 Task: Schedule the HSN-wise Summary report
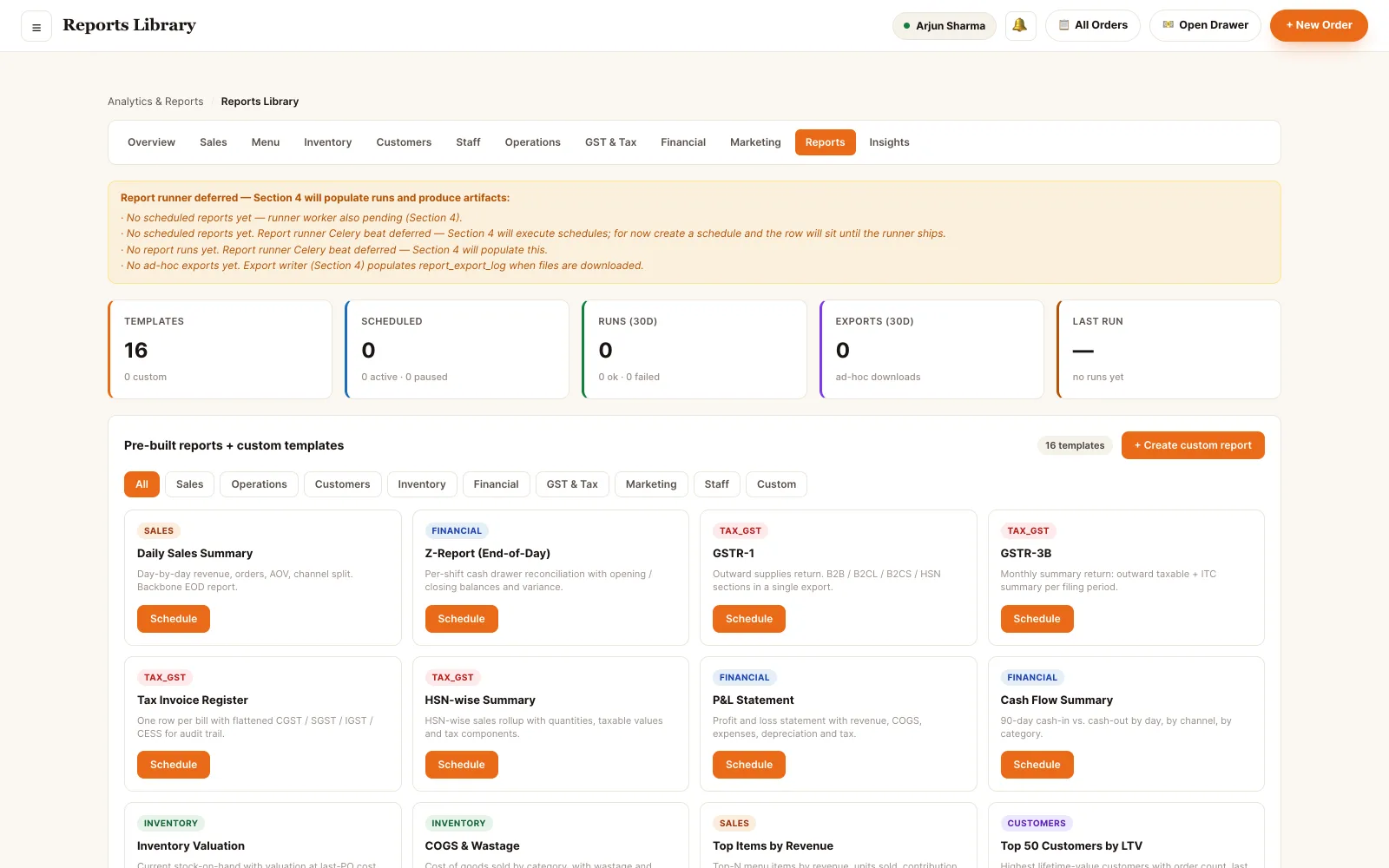[461, 765]
